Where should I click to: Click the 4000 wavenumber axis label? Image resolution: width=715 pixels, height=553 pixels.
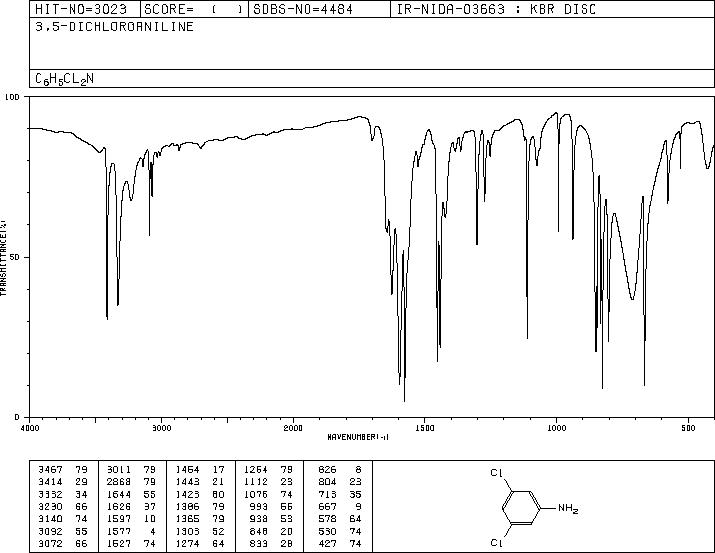[30, 428]
